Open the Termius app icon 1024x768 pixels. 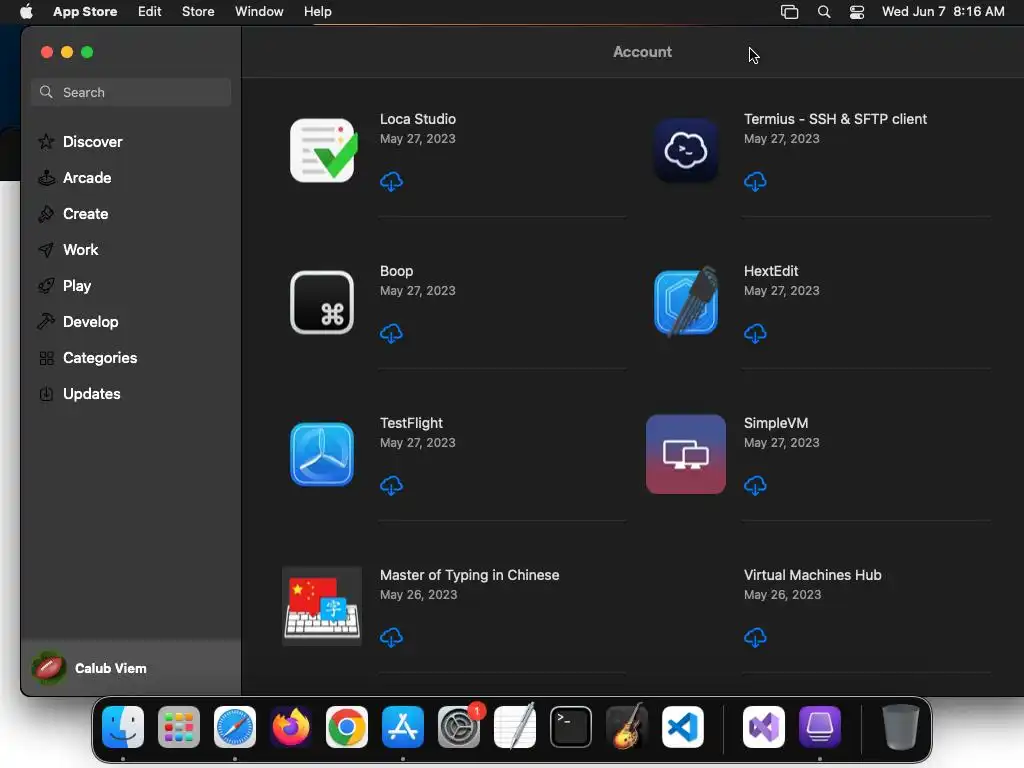click(686, 150)
